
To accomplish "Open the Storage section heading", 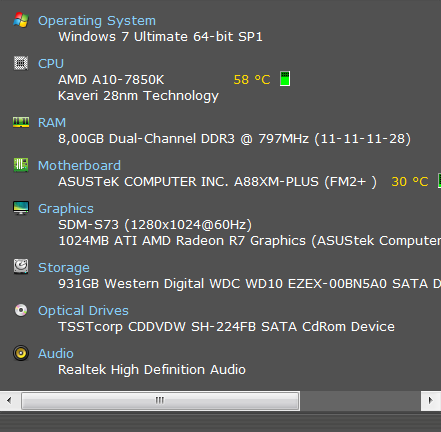I will pos(64,268).
